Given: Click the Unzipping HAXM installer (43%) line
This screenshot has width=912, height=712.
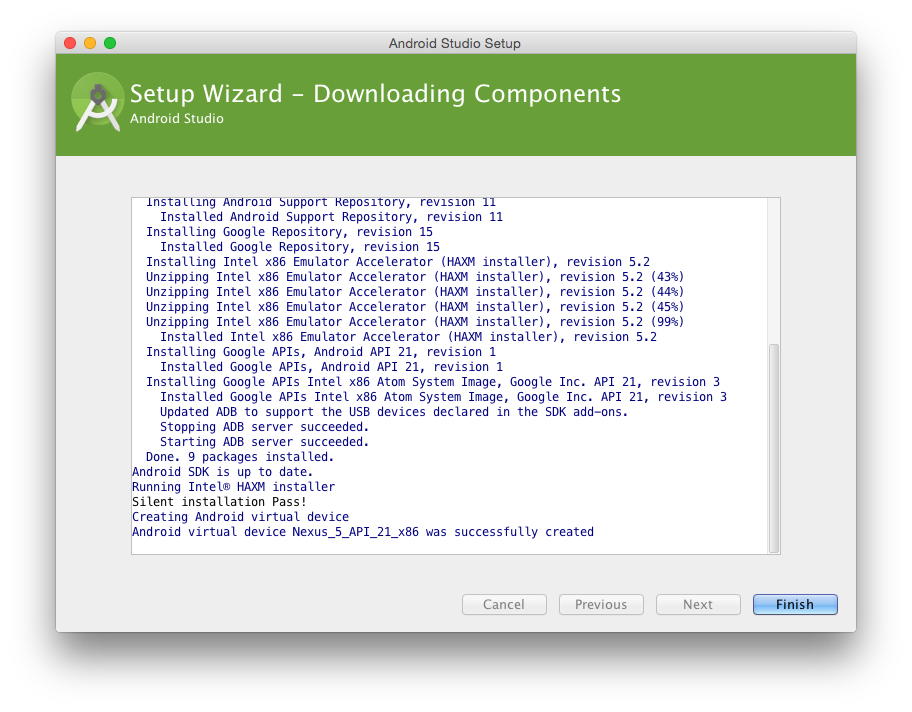Looking at the screenshot, I should tap(415, 276).
